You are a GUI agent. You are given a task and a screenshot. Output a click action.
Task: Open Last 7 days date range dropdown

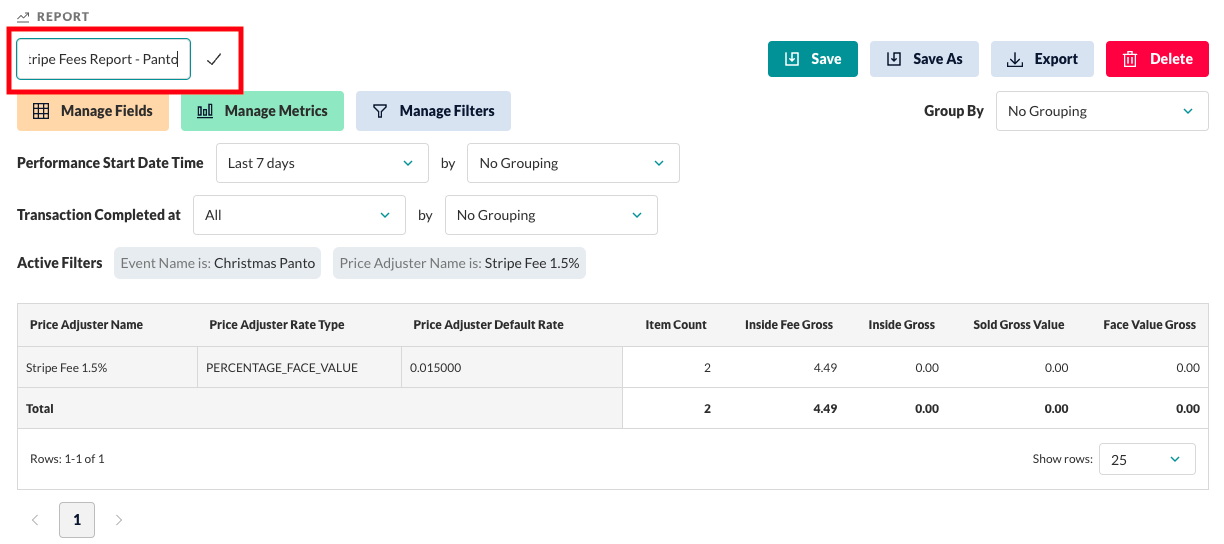tap(322, 163)
